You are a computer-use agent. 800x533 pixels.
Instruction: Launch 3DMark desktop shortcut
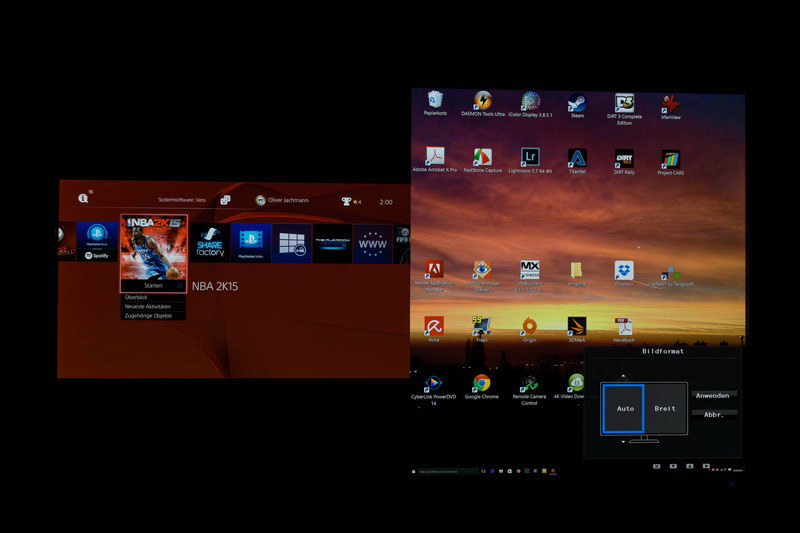[x=577, y=329]
